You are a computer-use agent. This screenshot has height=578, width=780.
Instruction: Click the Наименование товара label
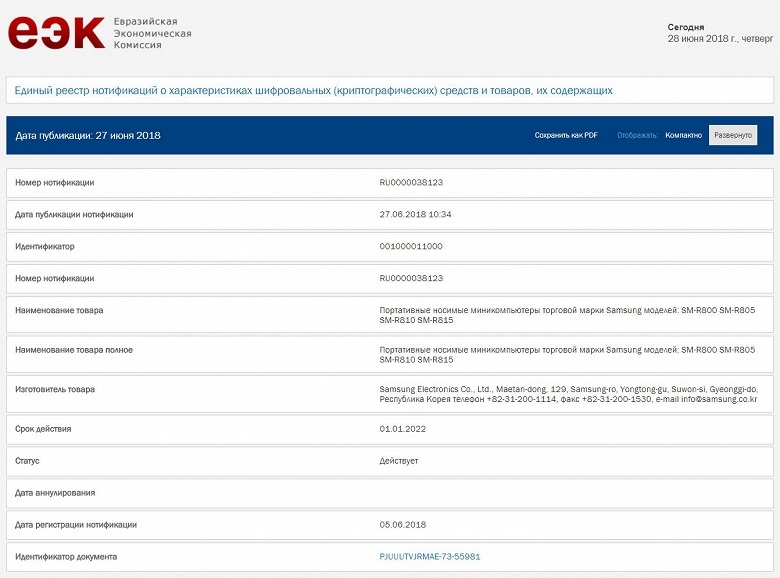coord(59,310)
